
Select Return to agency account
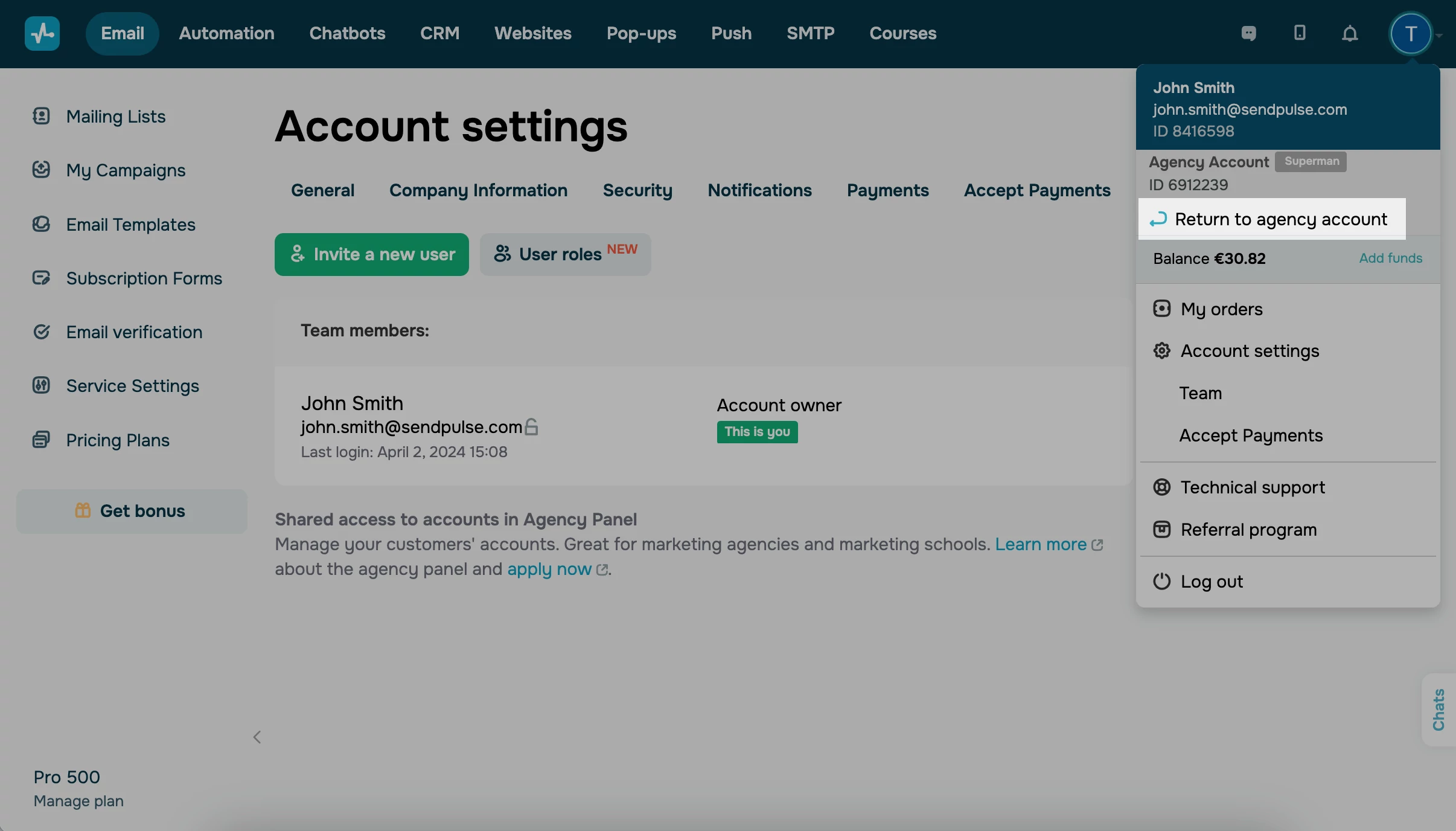click(x=1272, y=219)
